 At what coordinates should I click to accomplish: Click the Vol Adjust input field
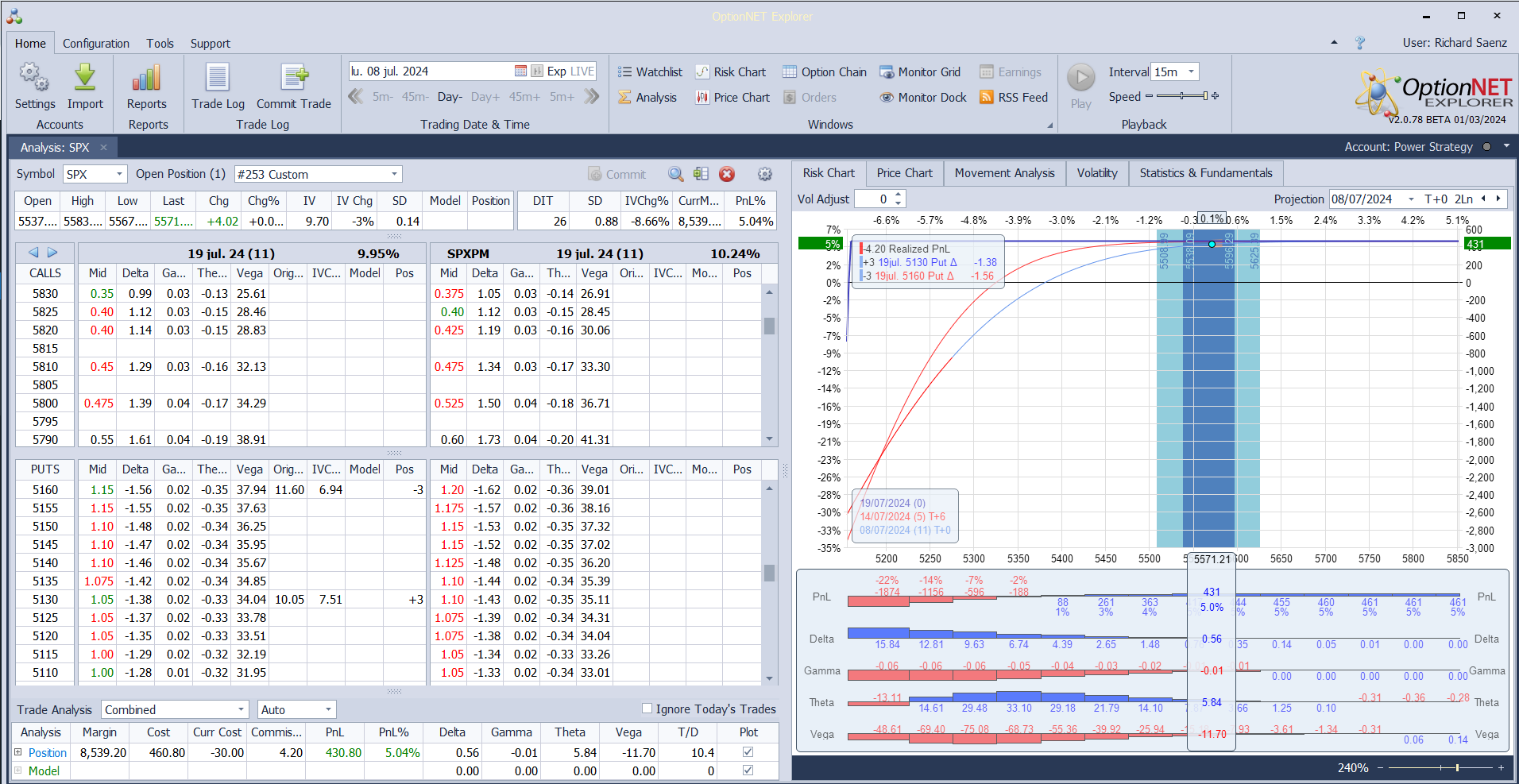(873, 199)
